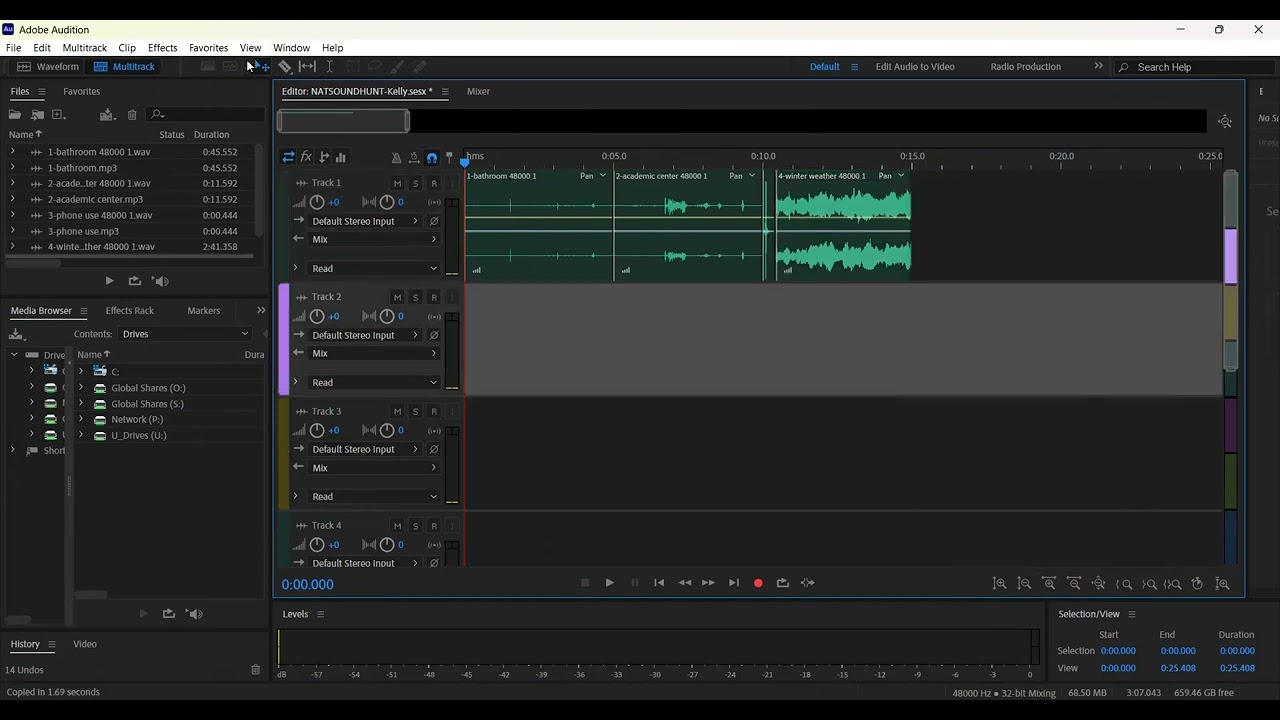Viewport: 1280px width, 720px height.
Task: Click the Pause button in transport
Action: point(634,583)
